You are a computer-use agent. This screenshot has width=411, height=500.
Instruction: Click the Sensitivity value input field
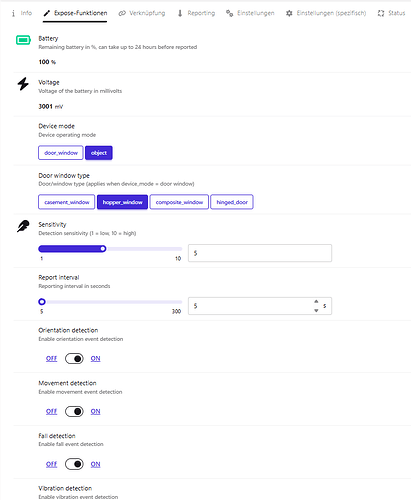(260, 253)
